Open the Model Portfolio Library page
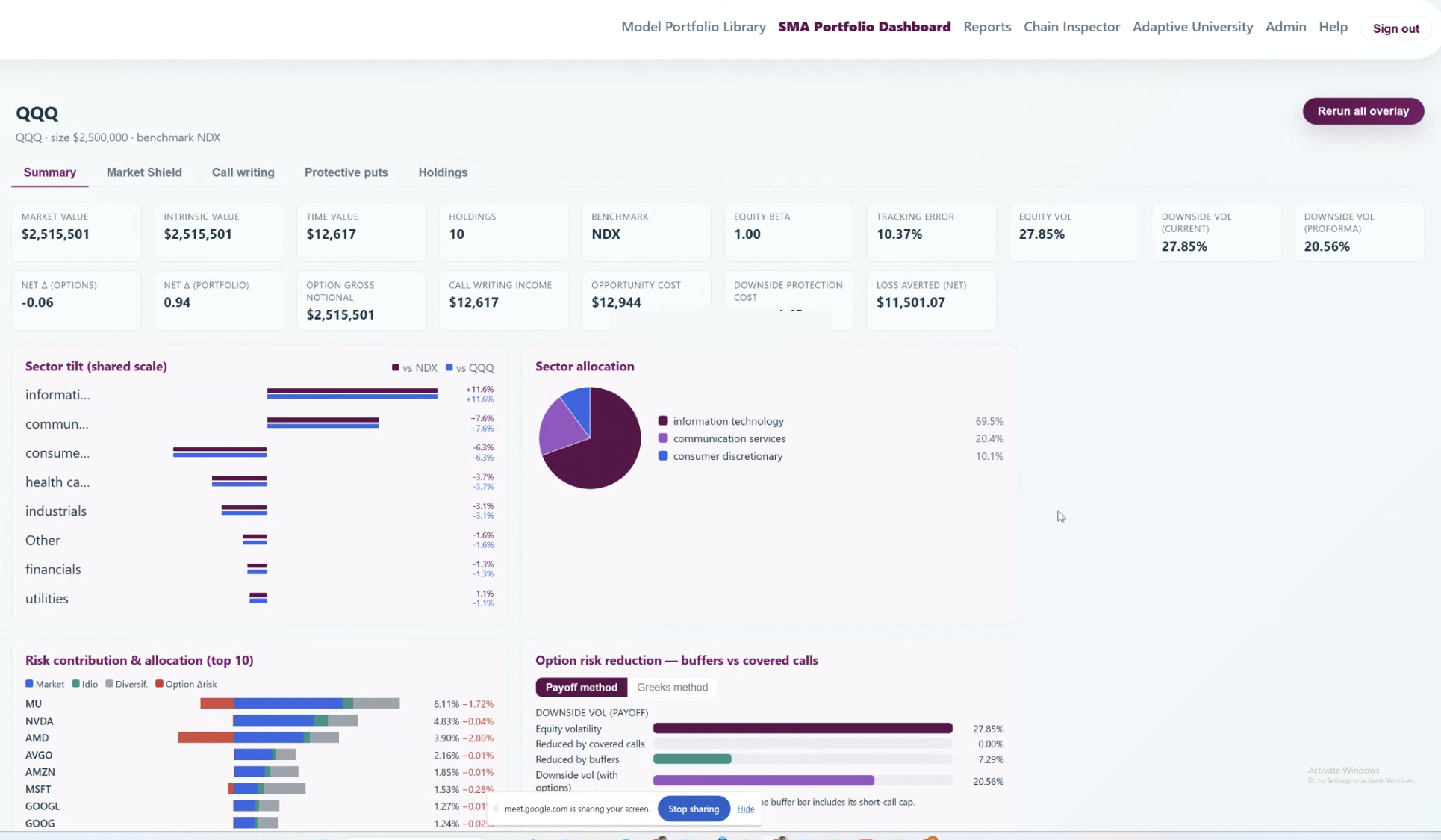Viewport: 1441px width, 840px height. coord(694,27)
